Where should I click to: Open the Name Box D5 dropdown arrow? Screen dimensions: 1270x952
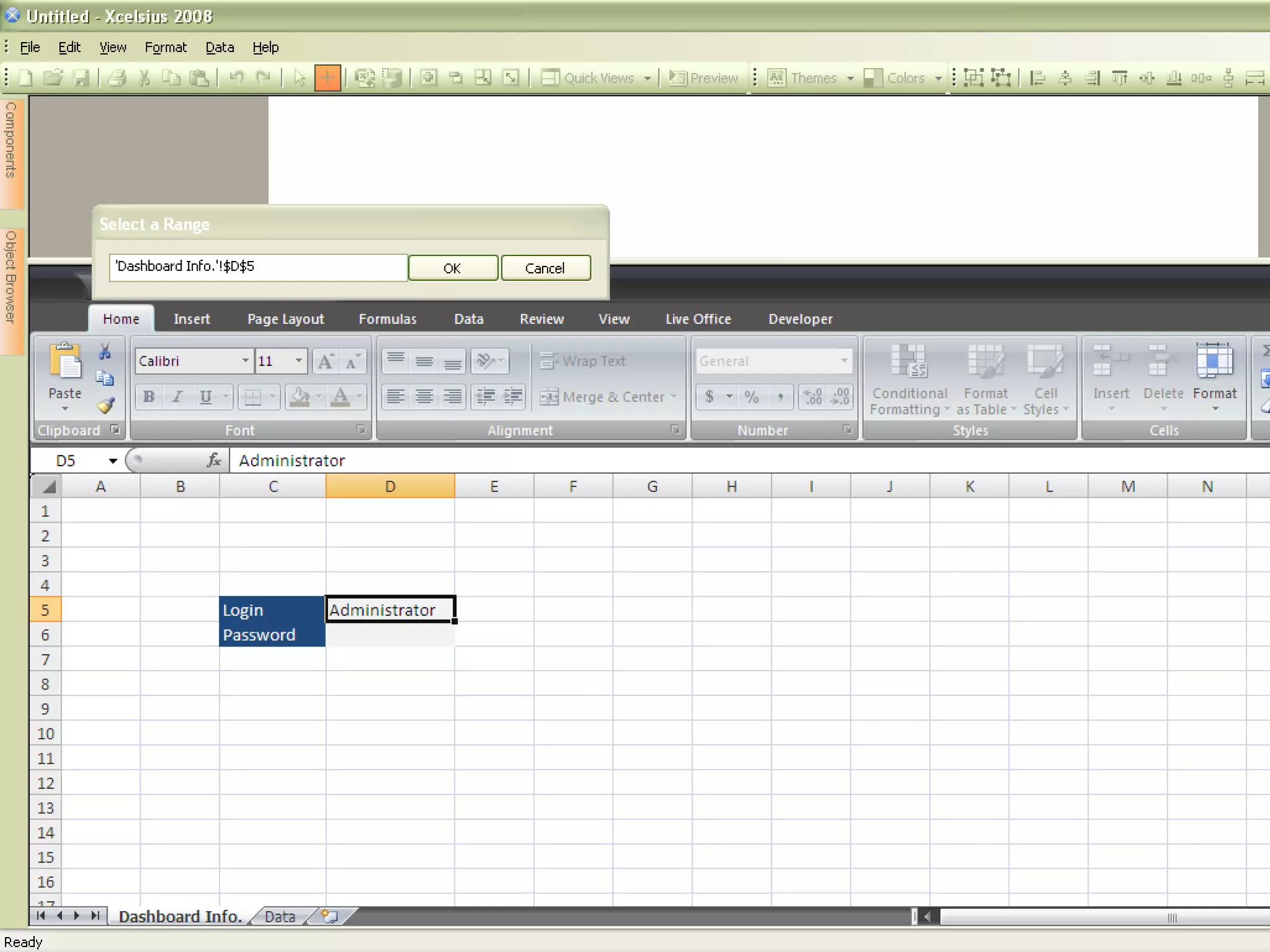[113, 461]
